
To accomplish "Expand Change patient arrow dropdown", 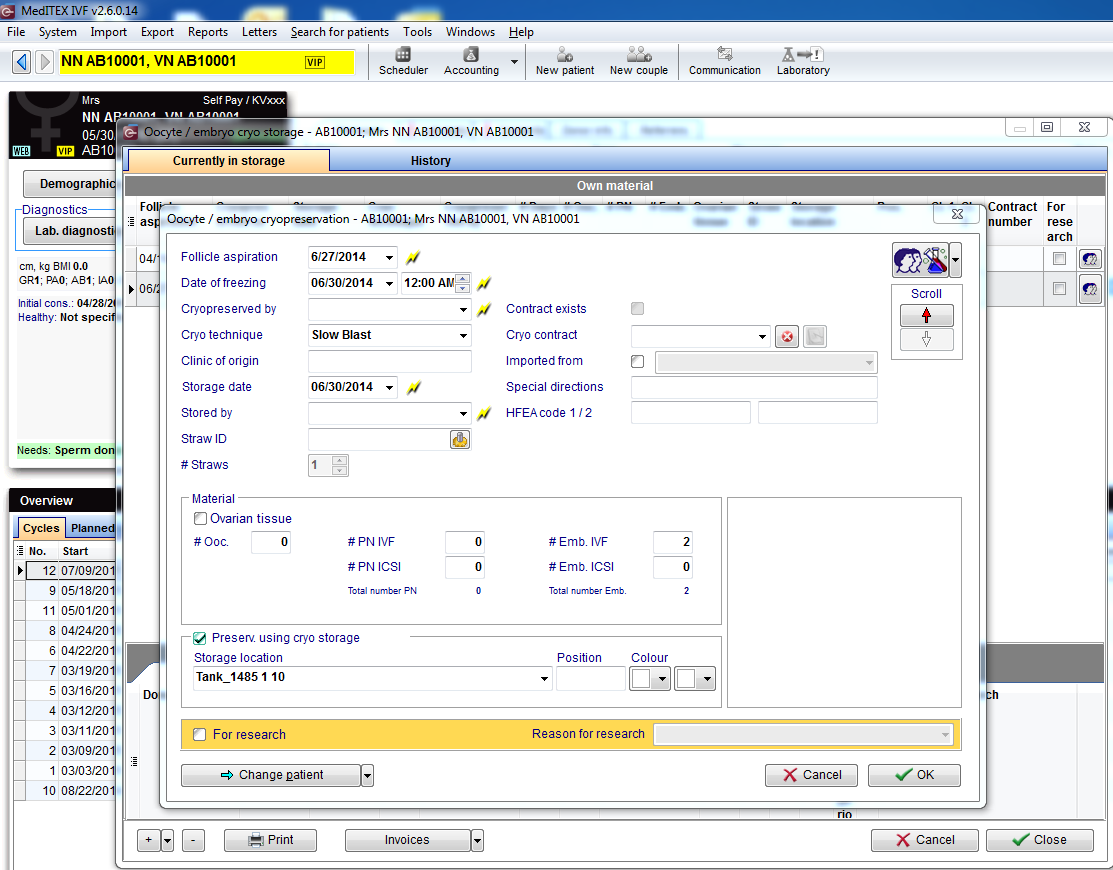I will tap(367, 776).
